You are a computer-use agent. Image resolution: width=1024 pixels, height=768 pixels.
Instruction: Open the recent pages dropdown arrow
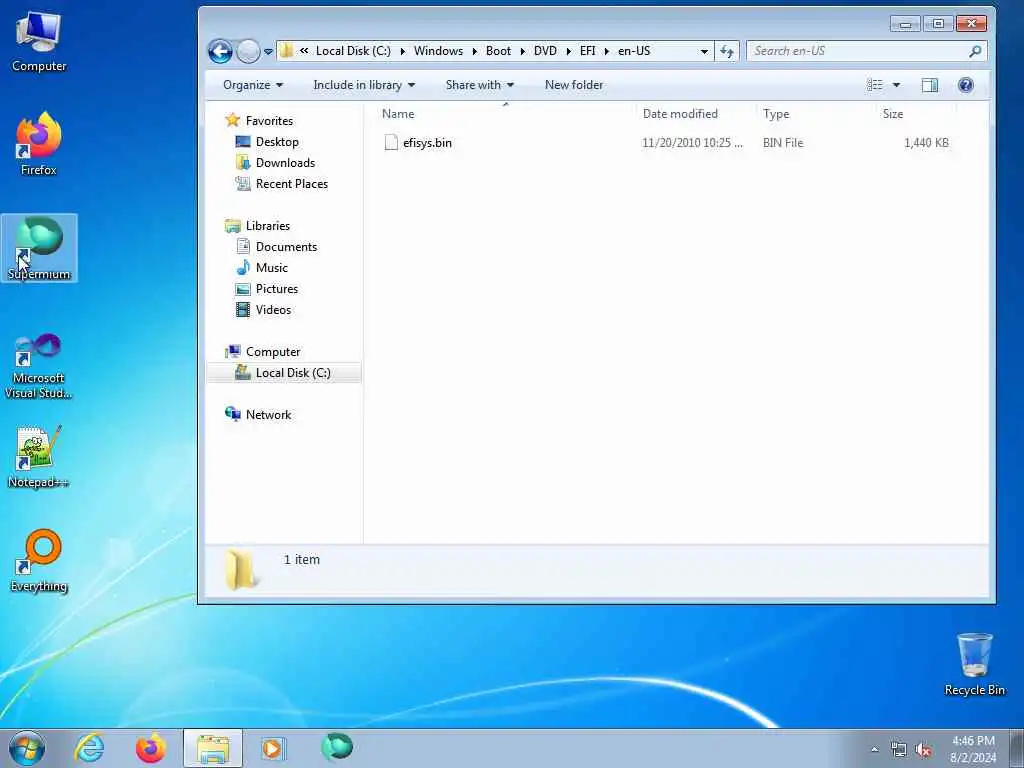268,51
